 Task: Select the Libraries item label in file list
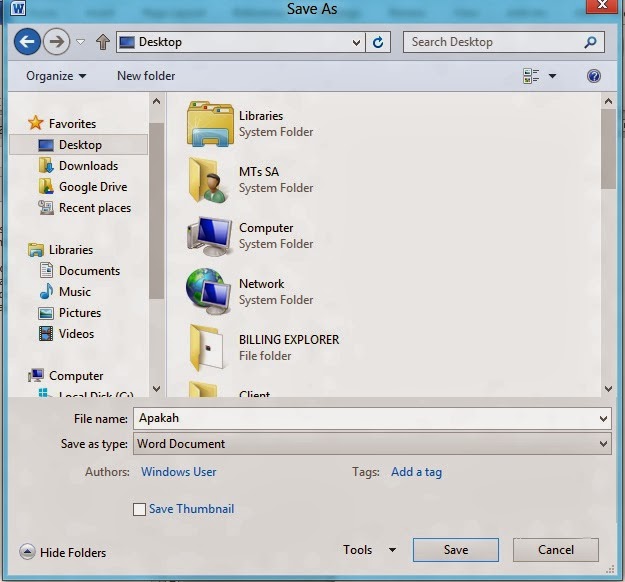pos(261,116)
